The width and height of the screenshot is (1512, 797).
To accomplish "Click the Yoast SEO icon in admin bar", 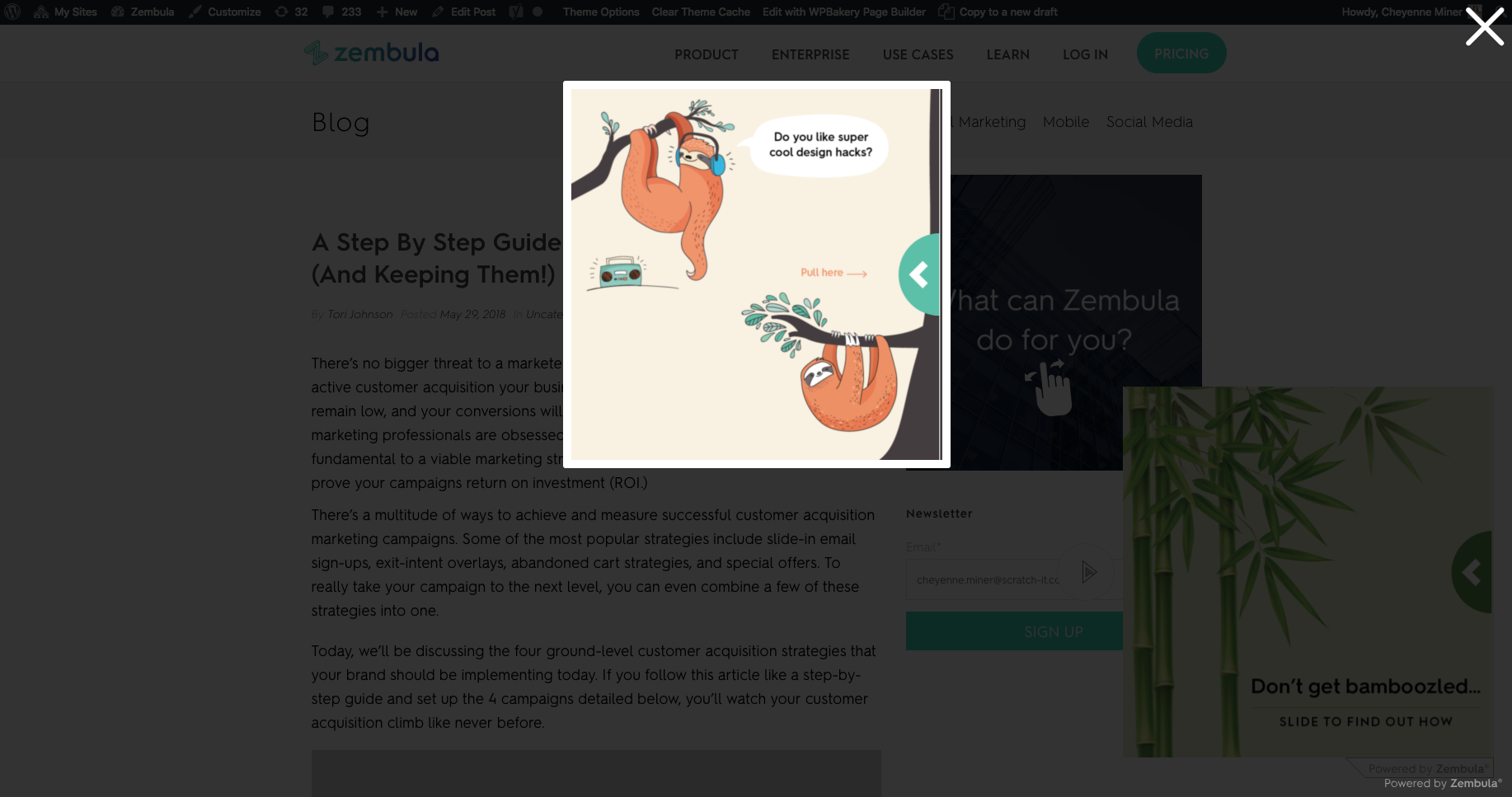I will click(516, 12).
